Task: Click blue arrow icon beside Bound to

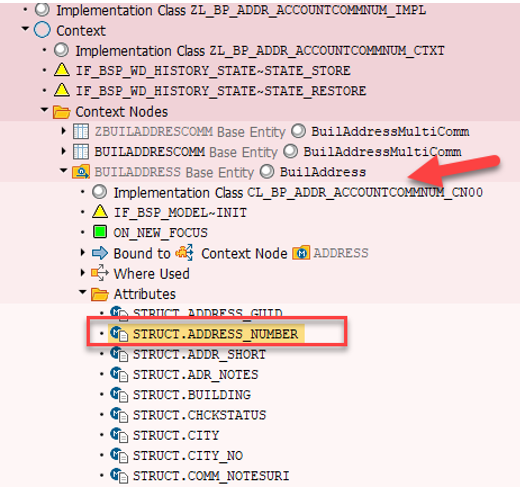Action: coord(100,253)
